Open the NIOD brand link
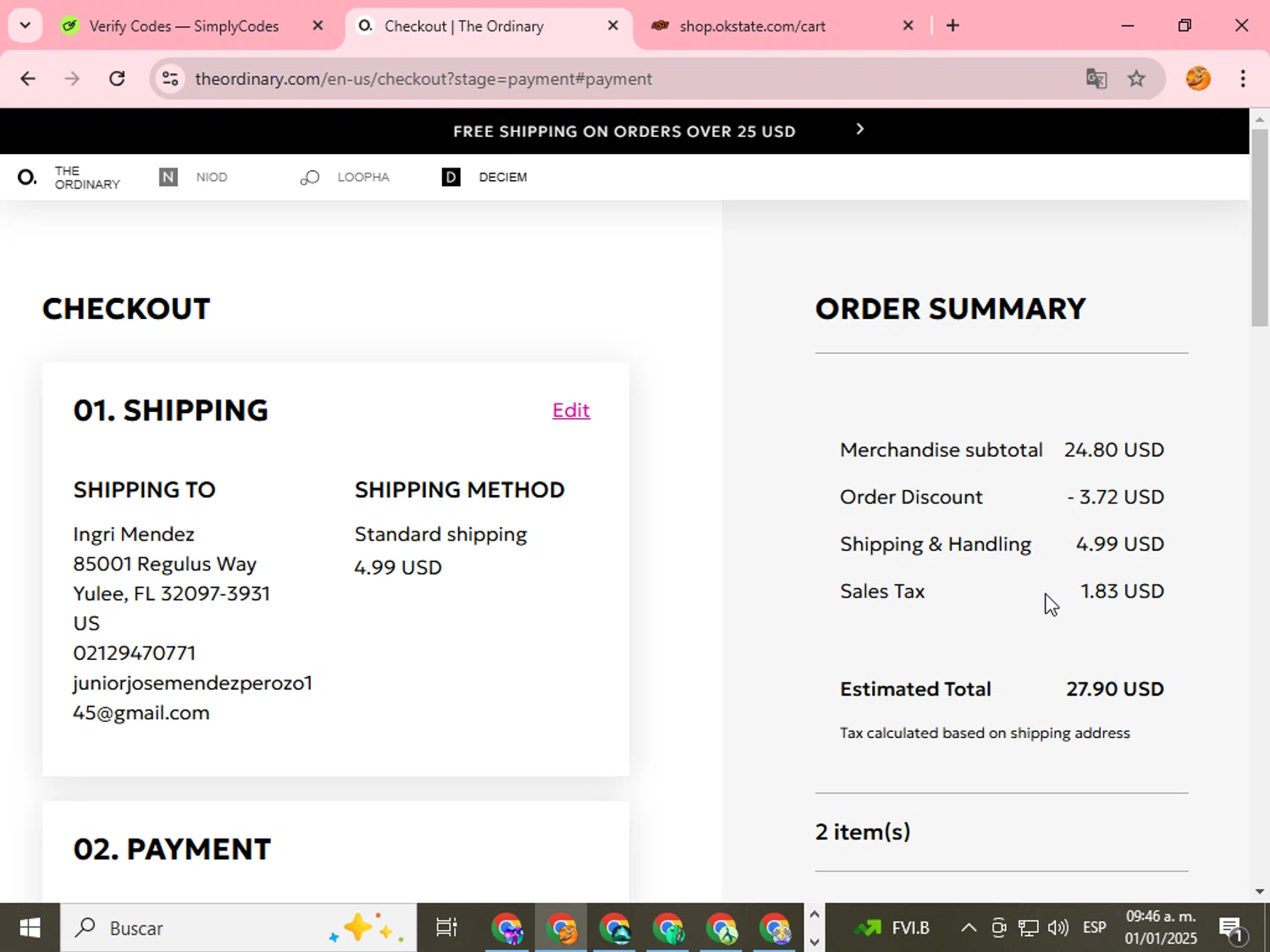The image size is (1270, 952). coord(212,177)
